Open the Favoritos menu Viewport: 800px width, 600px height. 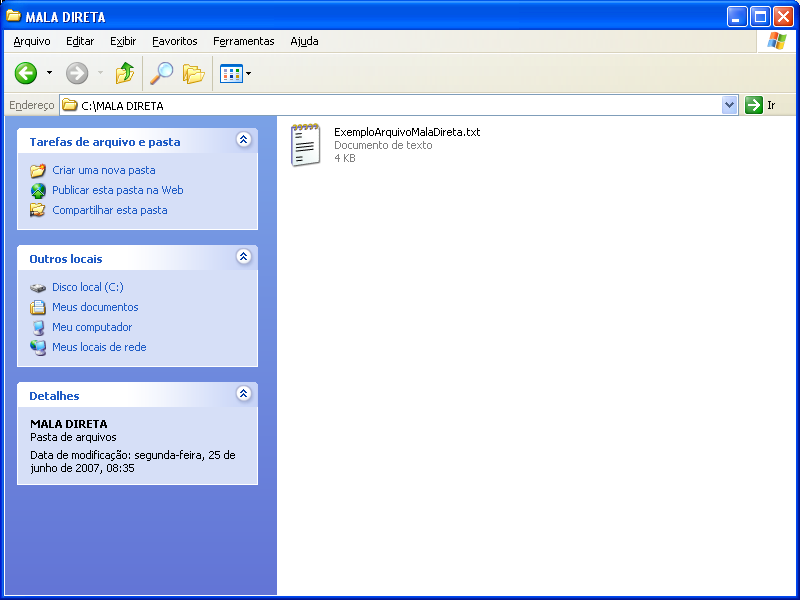[x=174, y=41]
